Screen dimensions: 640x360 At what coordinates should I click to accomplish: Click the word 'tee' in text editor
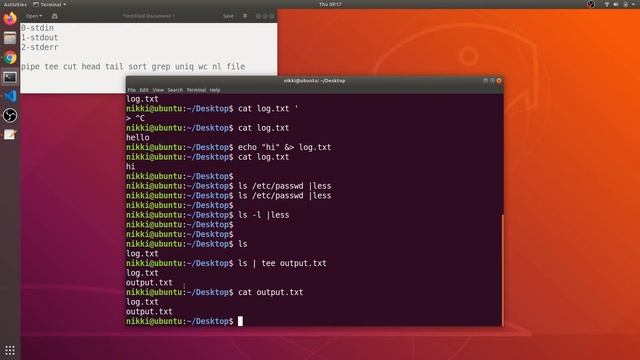pos(51,67)
